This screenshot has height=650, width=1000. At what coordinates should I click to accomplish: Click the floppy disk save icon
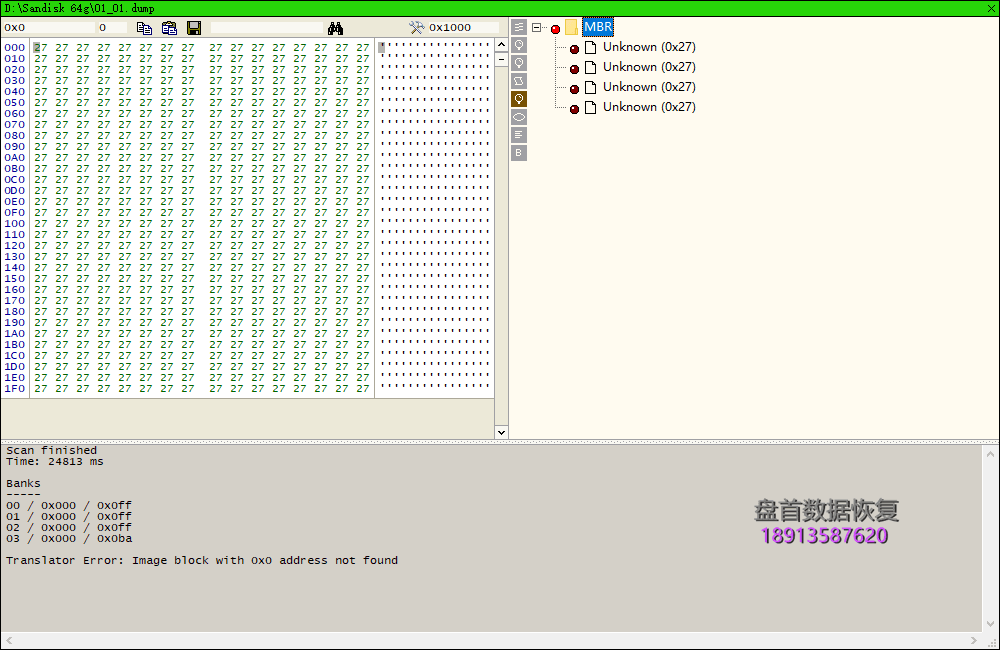(194, 28)
